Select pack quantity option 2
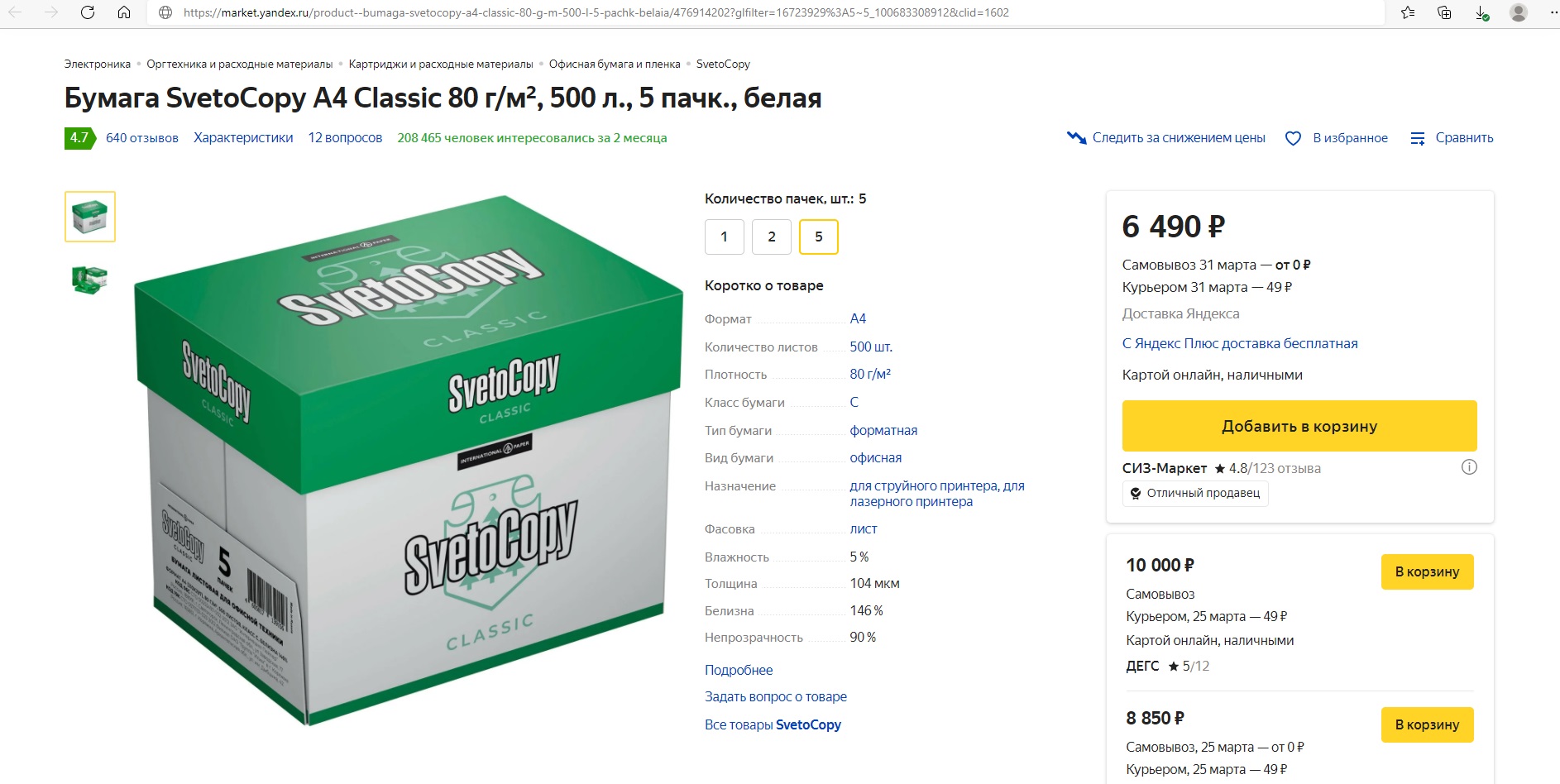Viewport: 1560px width, 784px height. coord(772,237)
